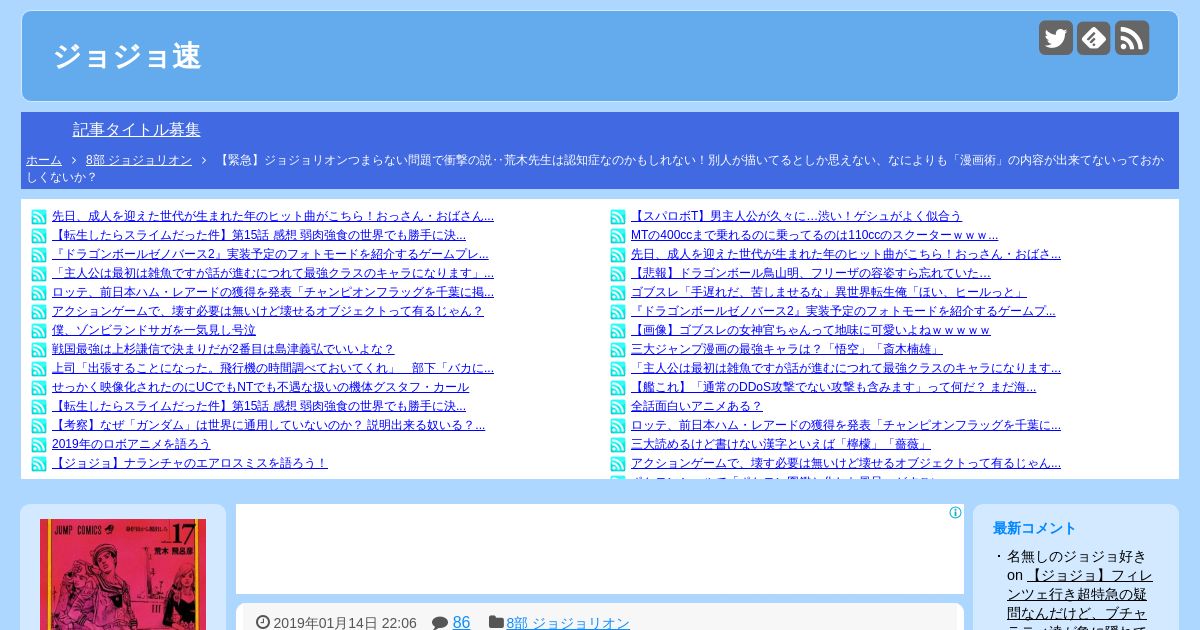1200x630 pixels.
Task: Click RSS icon beside ゴブスレ「手遅れだ entry
Action: (x=618, y=293)
